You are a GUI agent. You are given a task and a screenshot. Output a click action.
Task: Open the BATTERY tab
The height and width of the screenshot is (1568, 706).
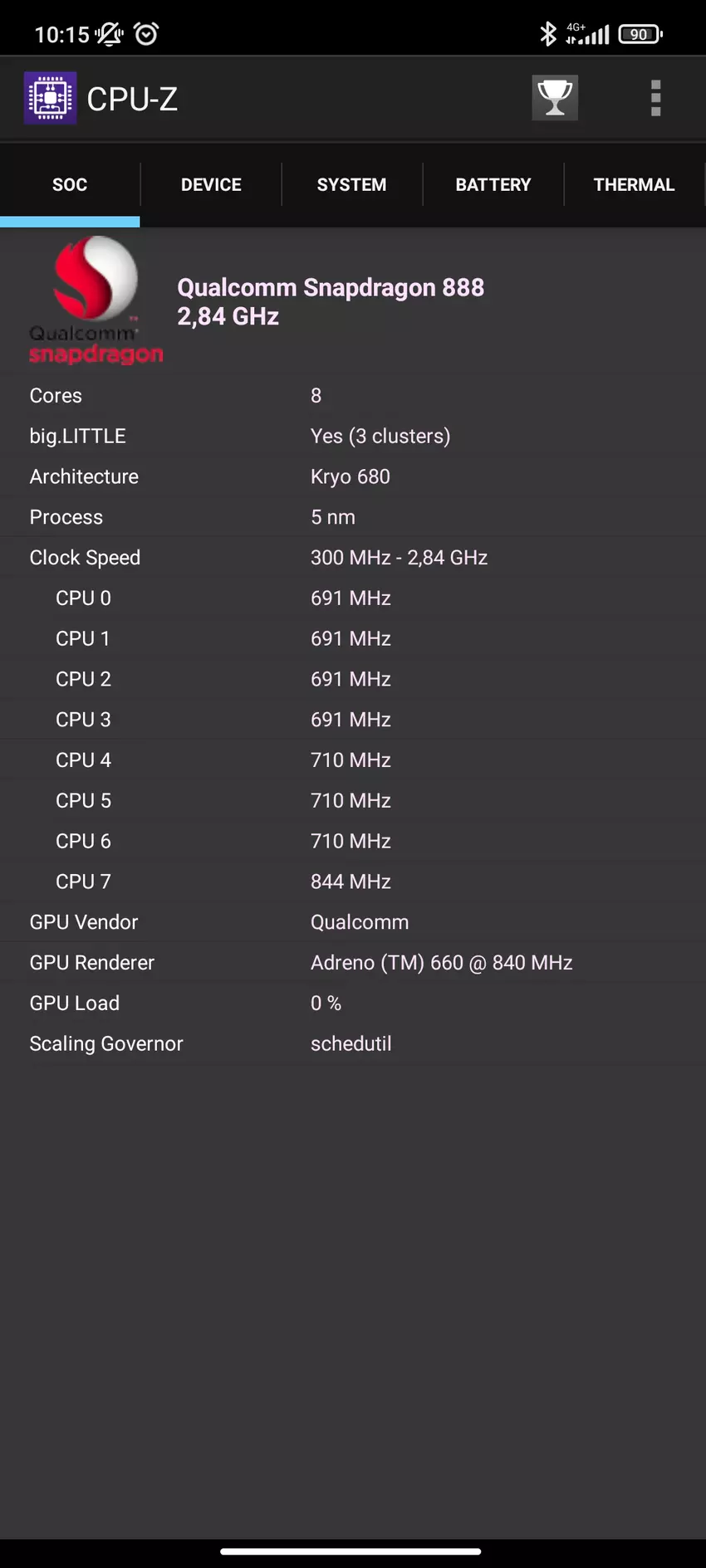pos(493,184)
